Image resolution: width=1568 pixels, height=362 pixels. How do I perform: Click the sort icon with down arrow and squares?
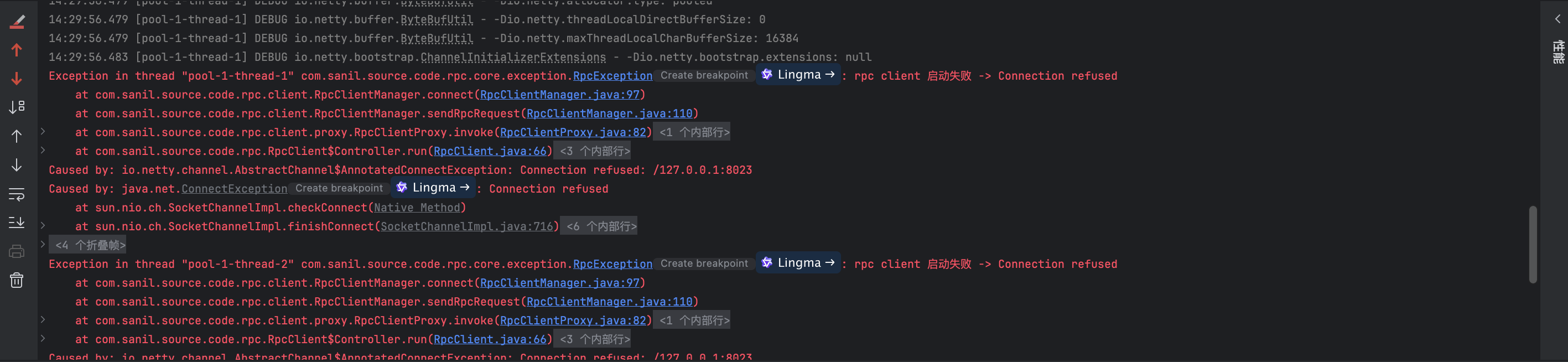17,107
